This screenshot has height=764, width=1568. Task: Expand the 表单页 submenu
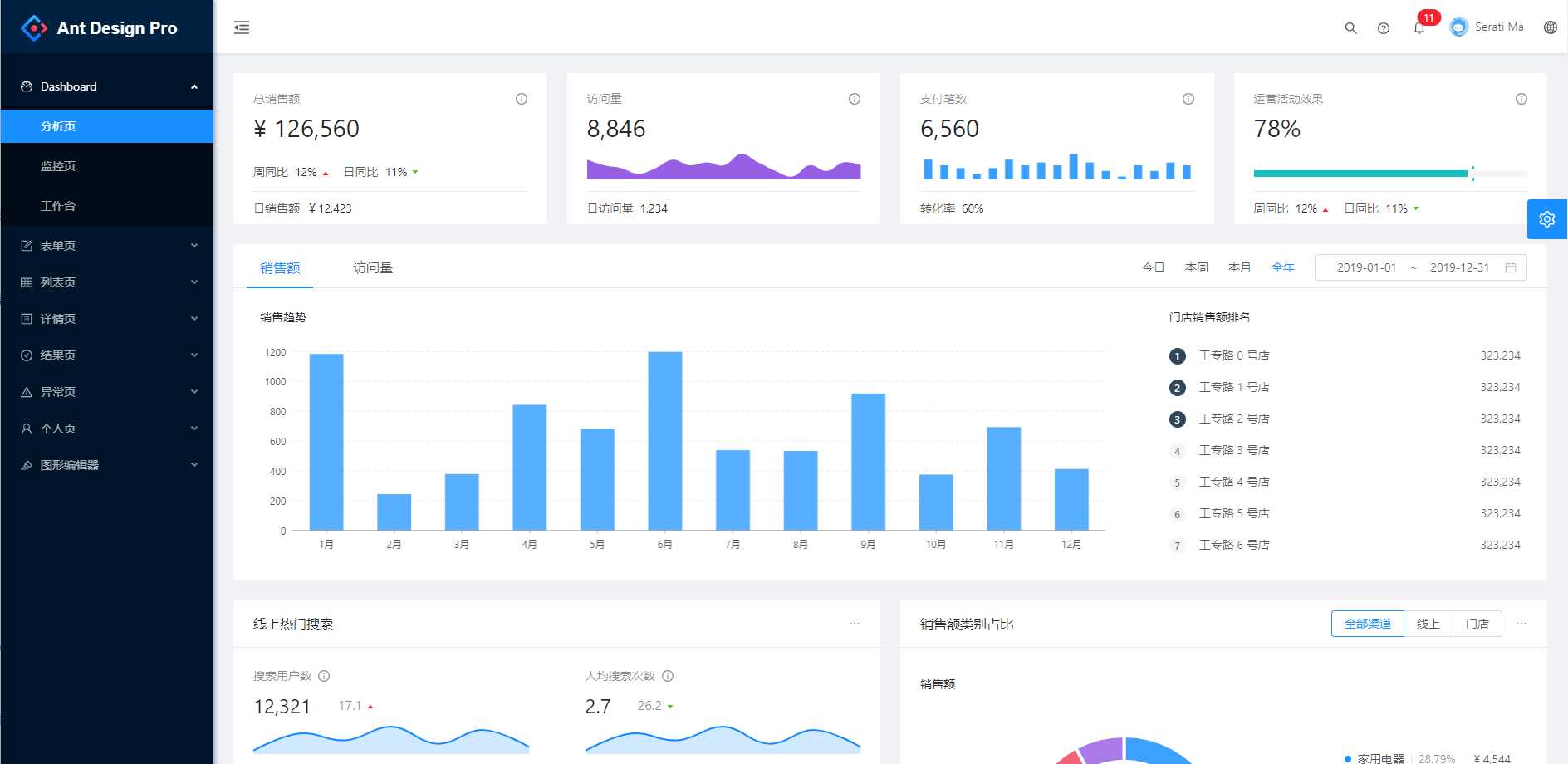(x=194, y=246)
